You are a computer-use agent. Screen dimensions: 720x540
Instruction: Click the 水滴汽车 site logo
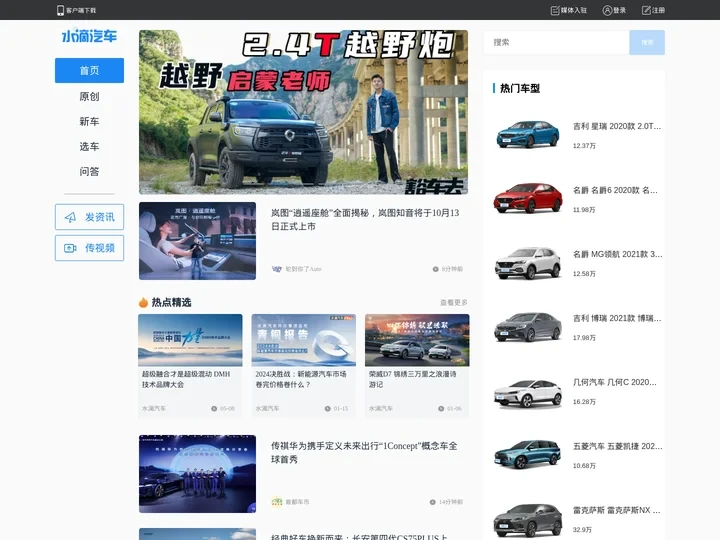[x=89, y=36]
